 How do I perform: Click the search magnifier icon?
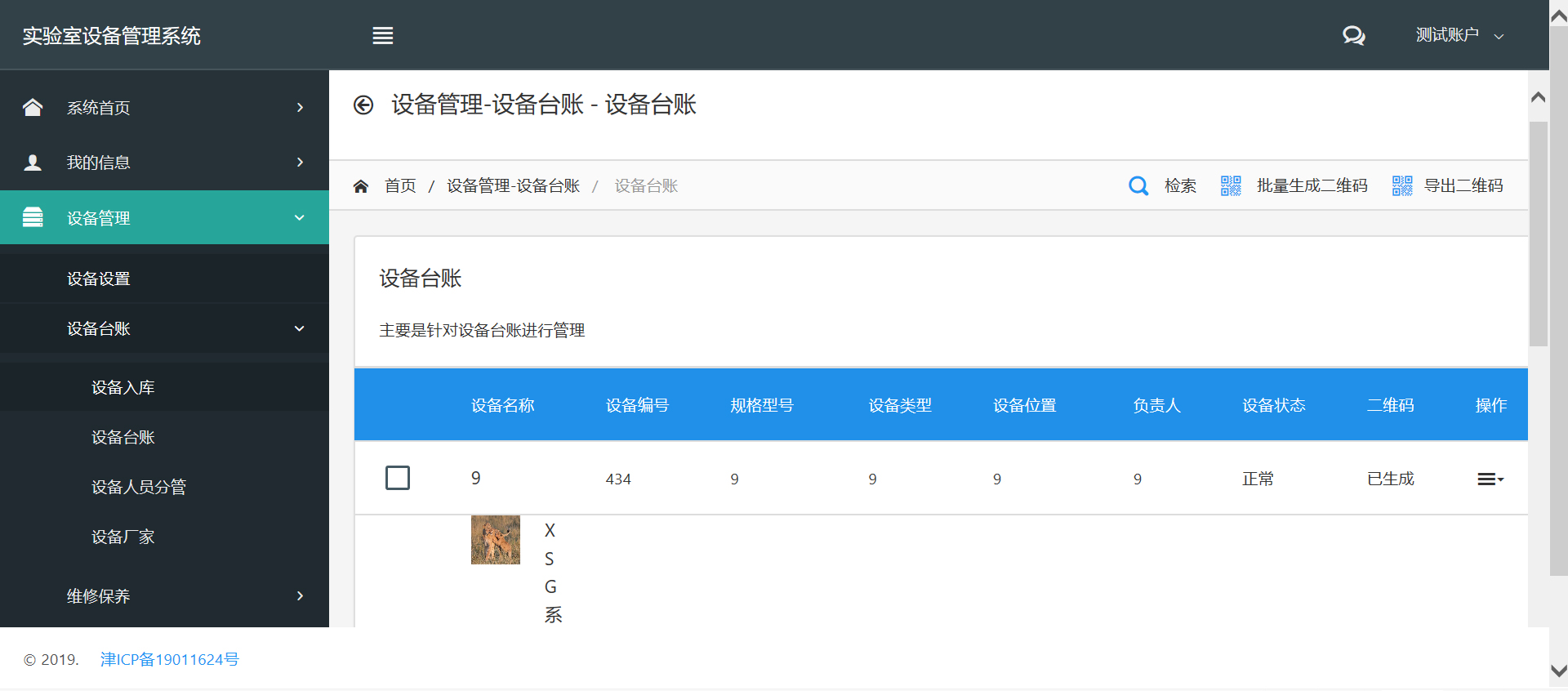1138,186
